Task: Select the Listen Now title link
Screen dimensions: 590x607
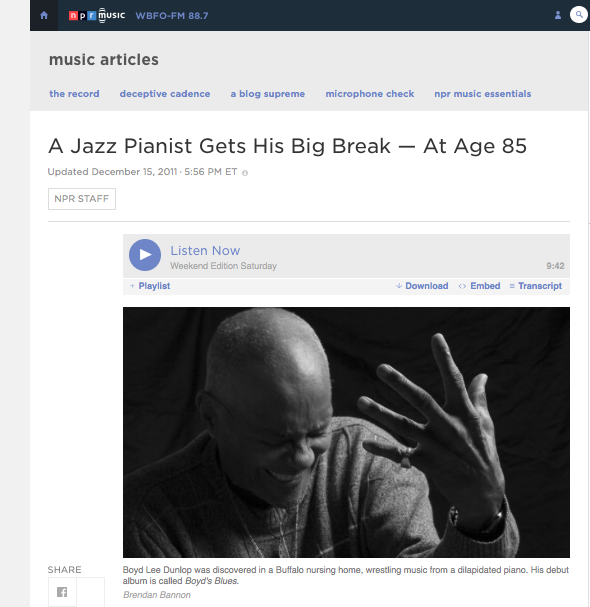Action: 205,250
